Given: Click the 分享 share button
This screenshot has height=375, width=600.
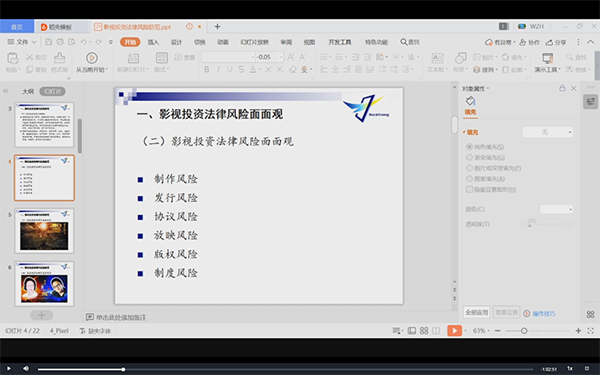Looking at the screenshot, I should [556, 42].
